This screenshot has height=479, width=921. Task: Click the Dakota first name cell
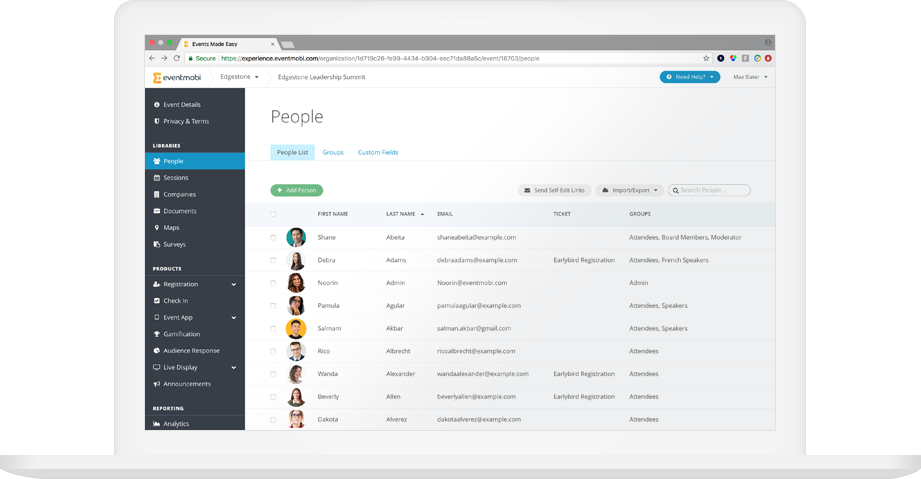tap(328, 420)
